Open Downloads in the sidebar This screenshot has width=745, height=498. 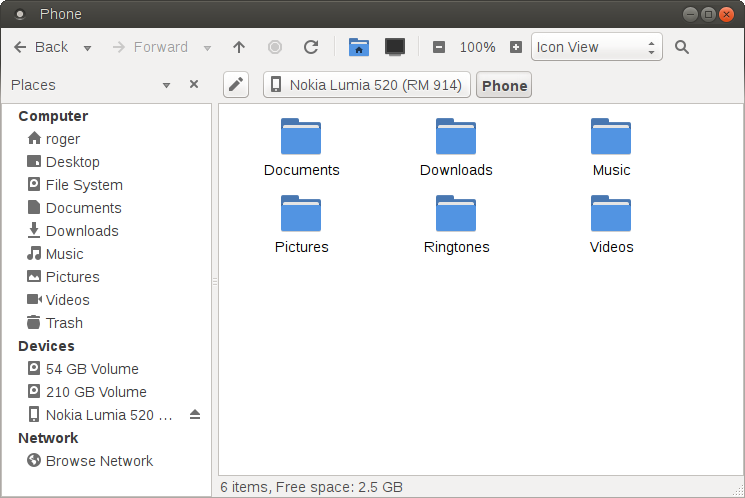point(107,231)
